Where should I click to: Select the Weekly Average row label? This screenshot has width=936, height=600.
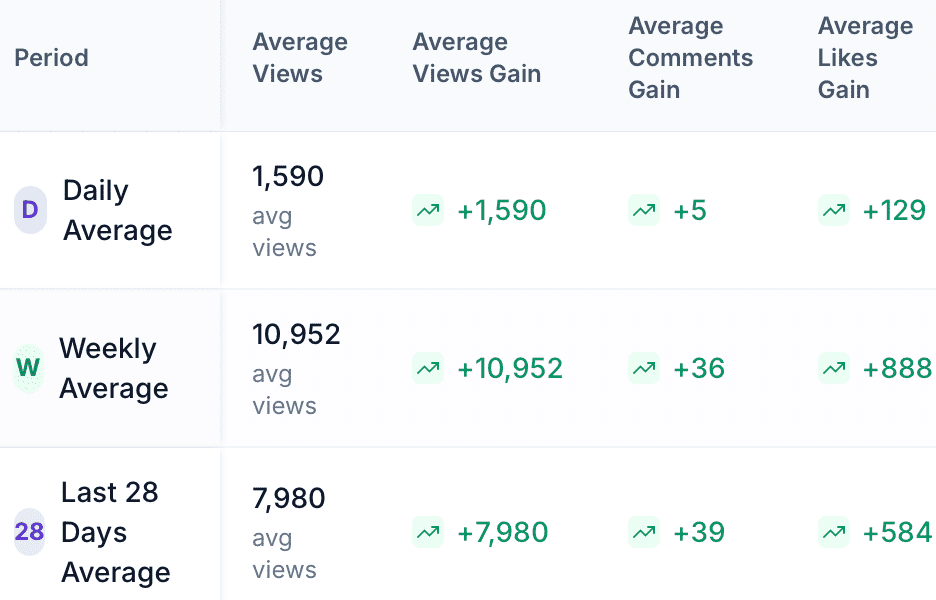(x=113, y=368)
